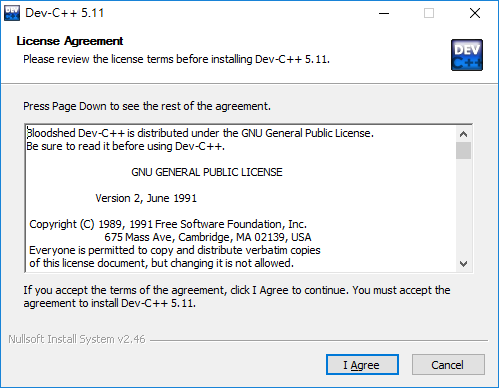
Task: Click the "Press Page Down" instruction text
Action: click(147, 106)
